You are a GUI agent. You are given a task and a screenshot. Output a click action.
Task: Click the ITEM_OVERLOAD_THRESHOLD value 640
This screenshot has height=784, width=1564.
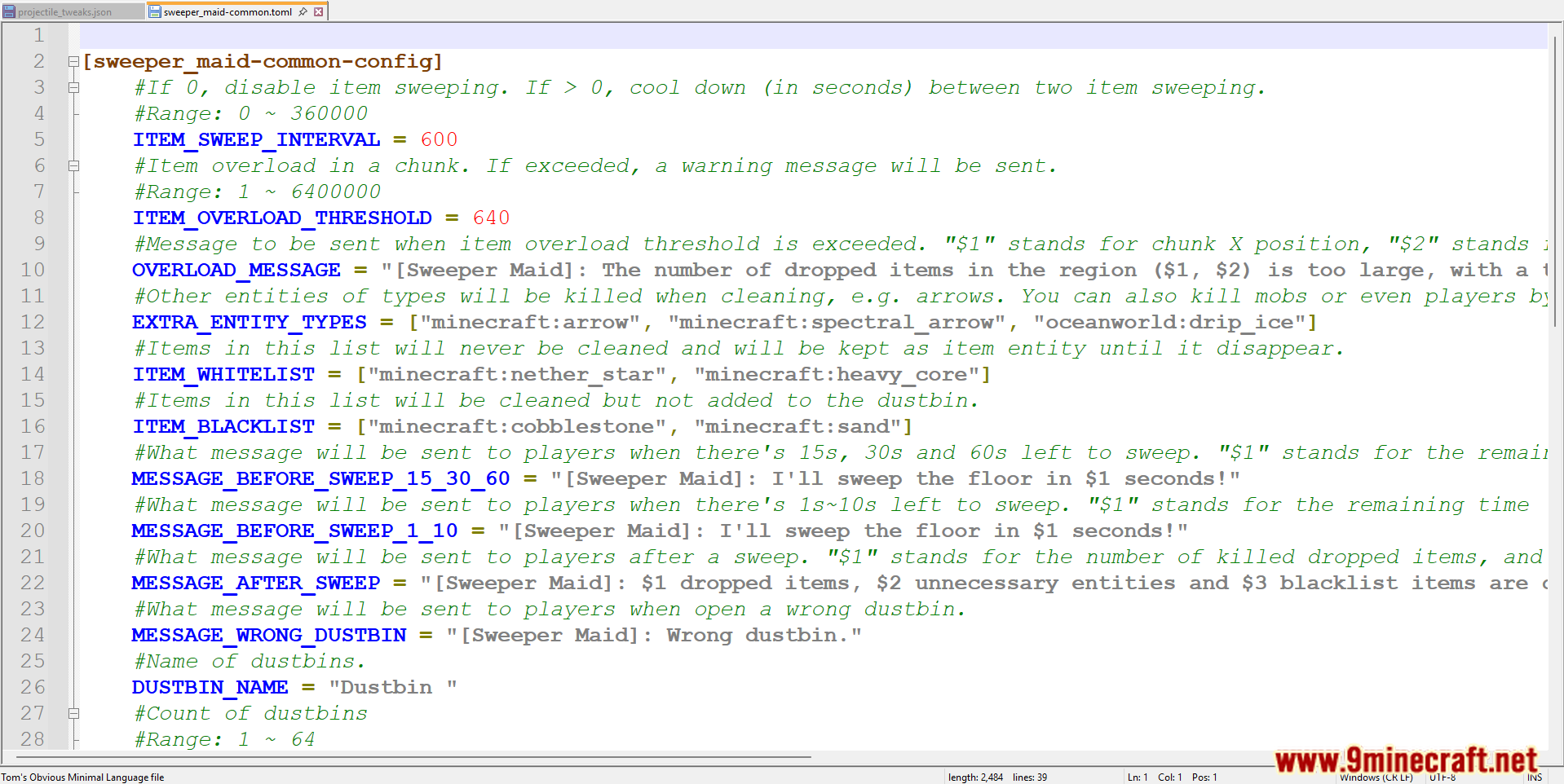(491, 218)
